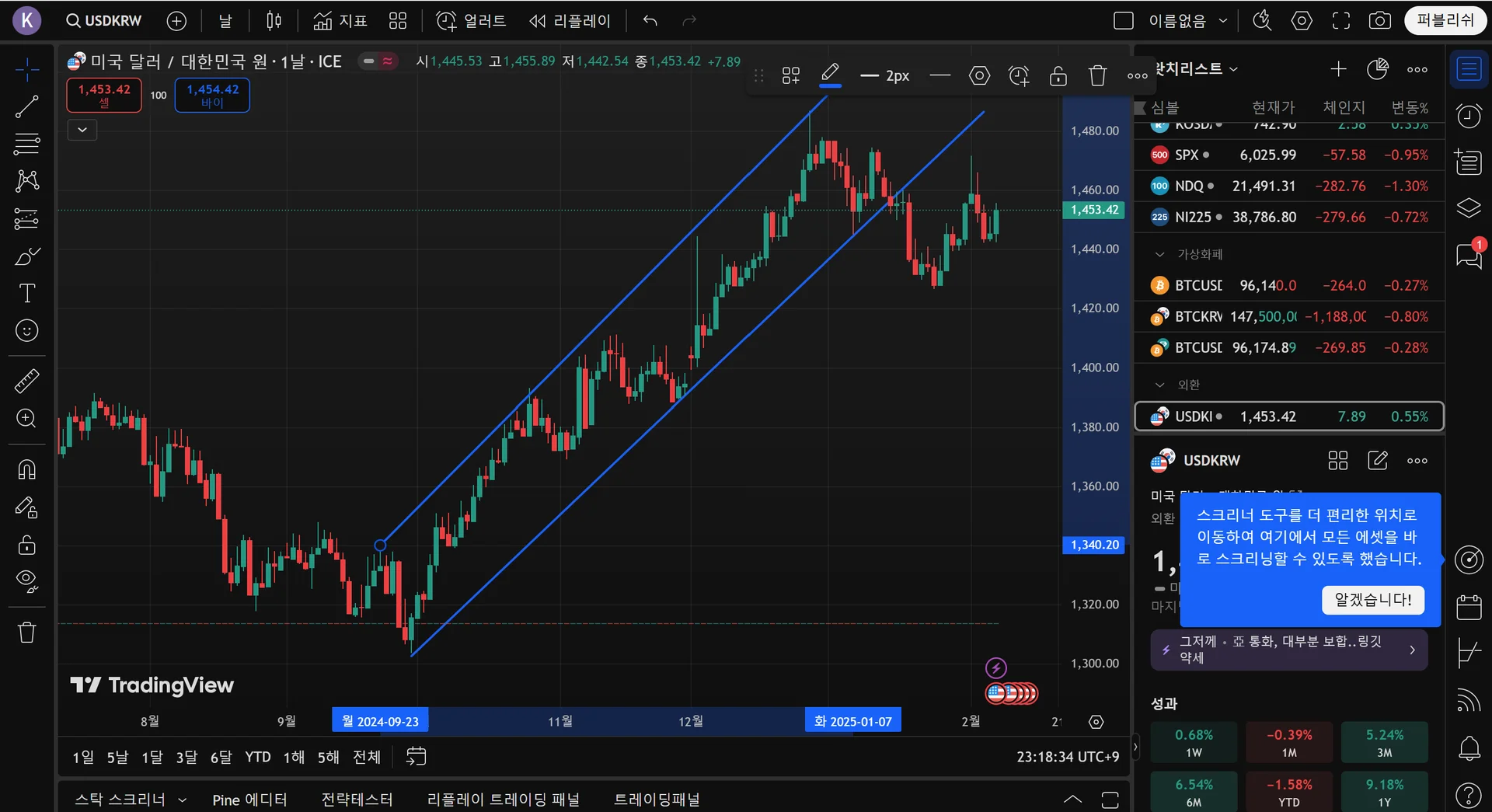
Task: Open the 얼러트 alert button
Action: (x=471, y=21)
